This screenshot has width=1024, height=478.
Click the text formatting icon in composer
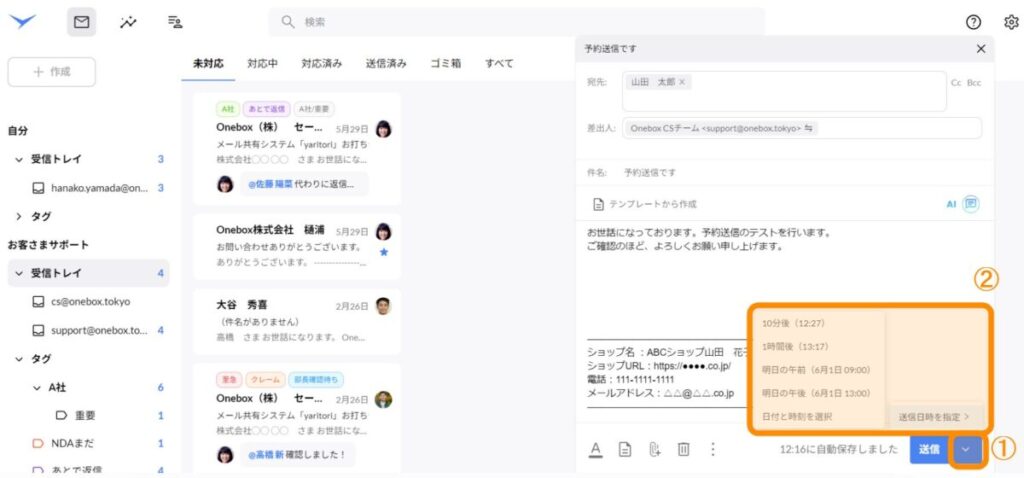595,449
